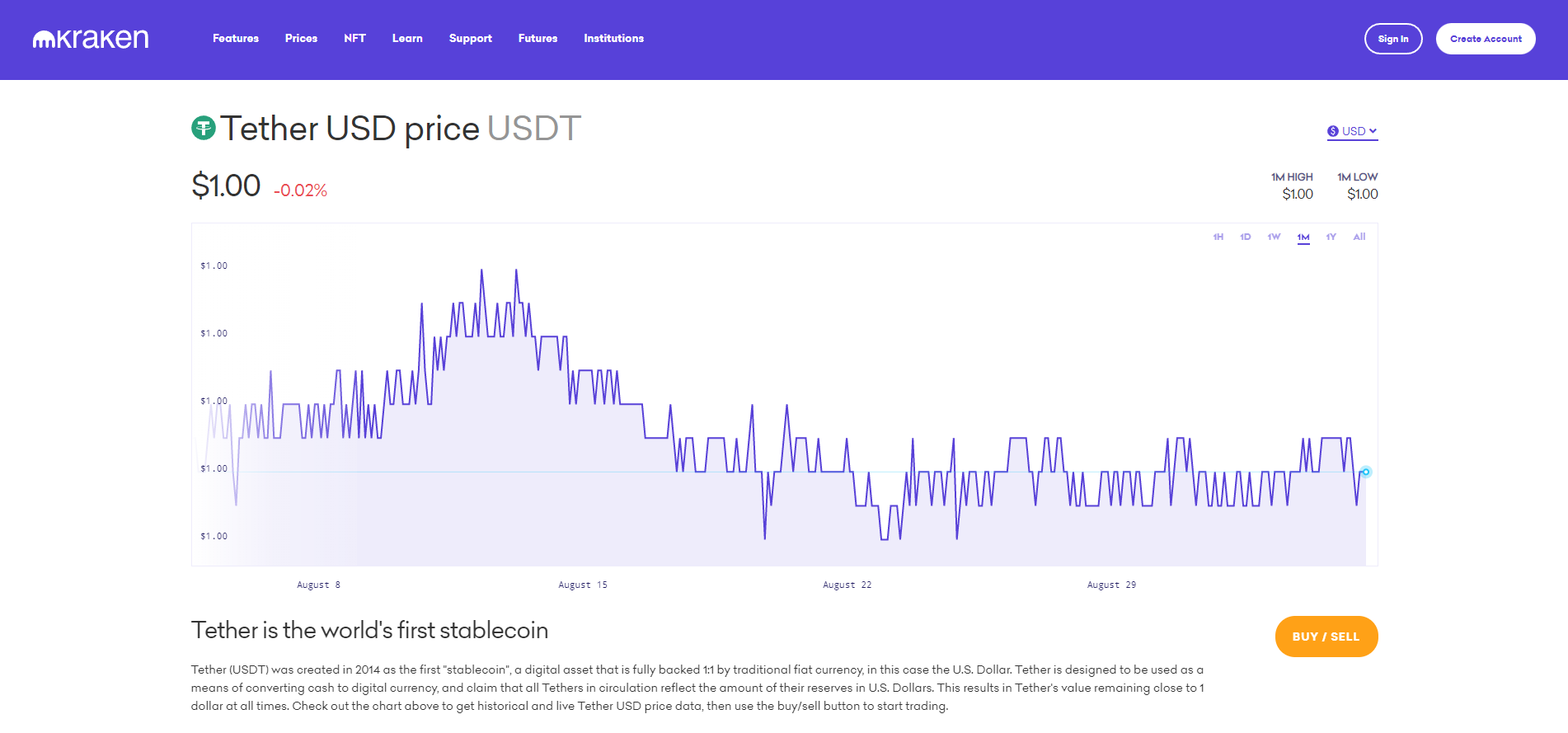1568x733 pixels.
Task: Switch chart to 1W range
Action: click(x=1274, y=237)
